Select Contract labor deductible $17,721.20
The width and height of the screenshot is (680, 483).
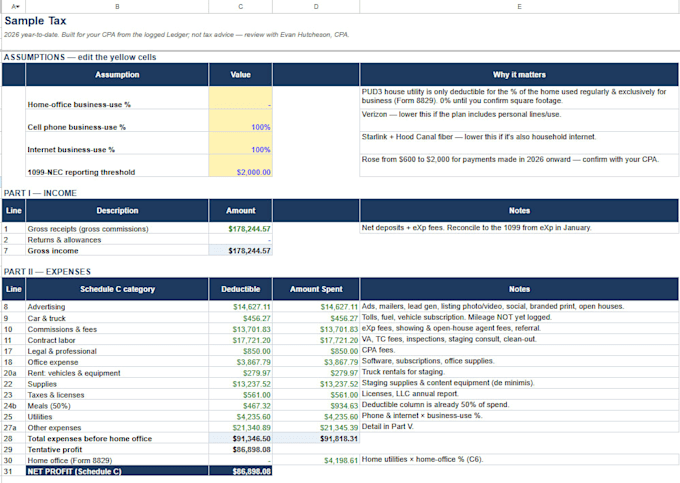coord(241,340)
